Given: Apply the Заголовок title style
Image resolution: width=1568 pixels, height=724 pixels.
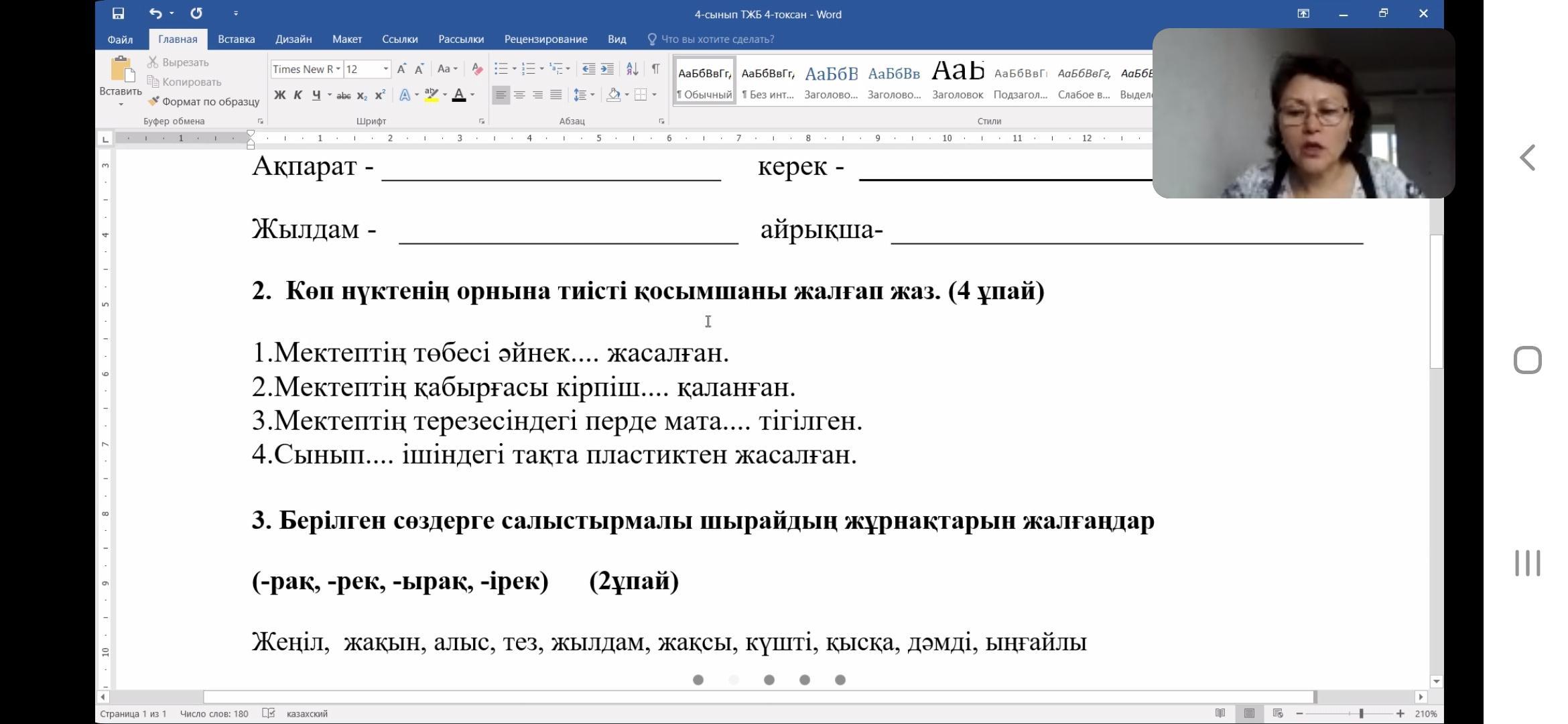Looking at the screenshot, I should pos(957,80).
